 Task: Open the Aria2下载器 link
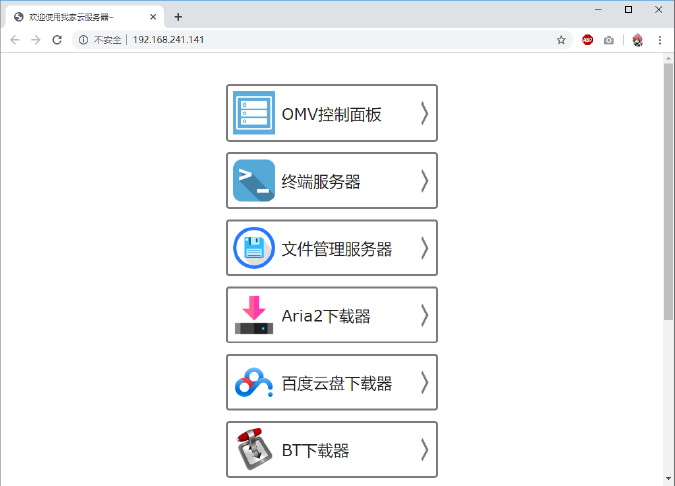pyautogui.click(x=326, y=316)
